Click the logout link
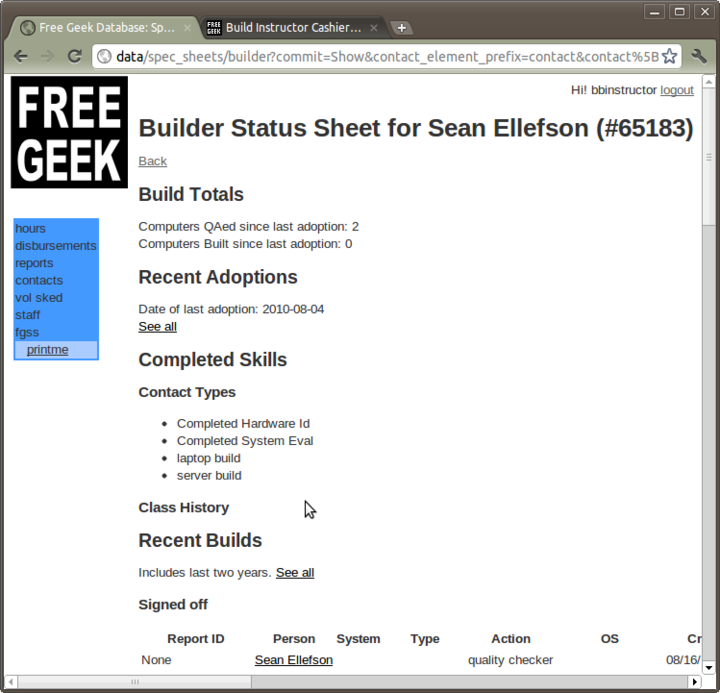720x693 pixels. click(x=677, y=90)
